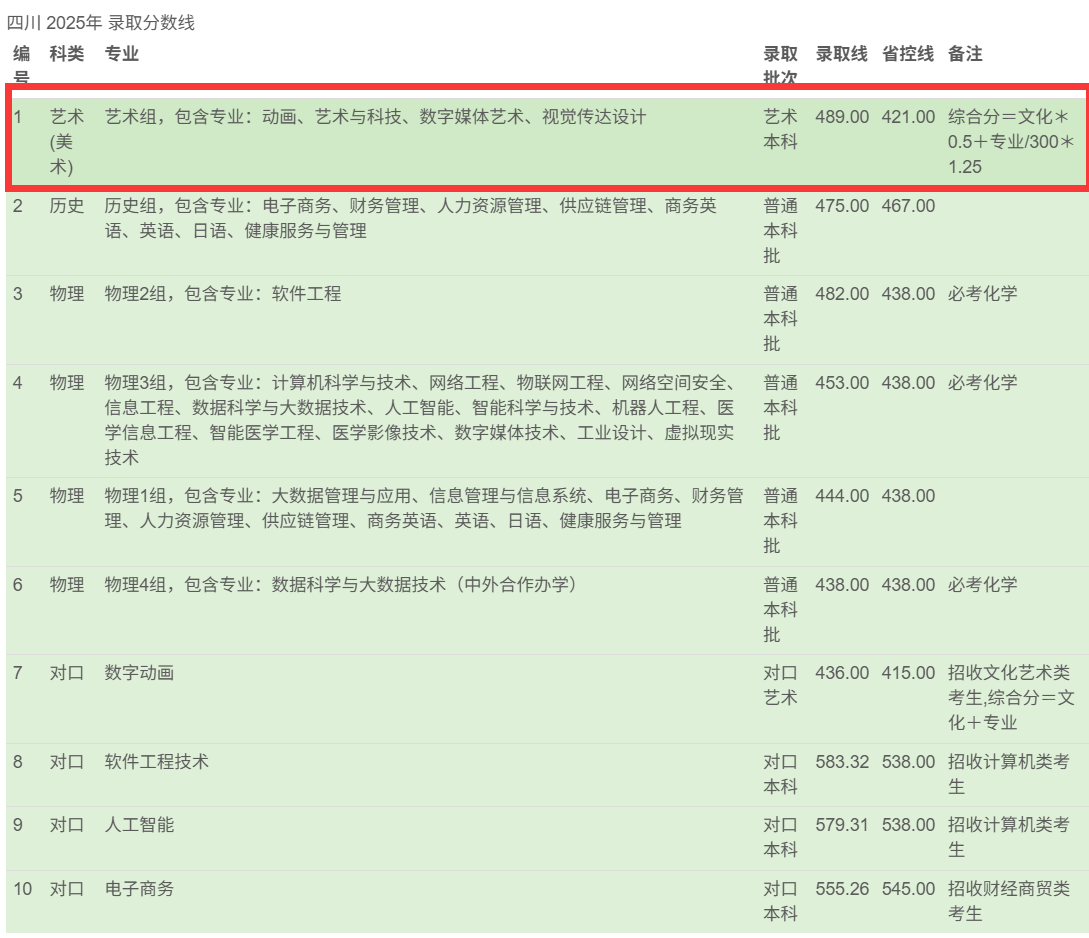The width and height of the screenshot is (1089, 938).
Task: Click the 415.00 provincial line value
Action: click(908, 673)
